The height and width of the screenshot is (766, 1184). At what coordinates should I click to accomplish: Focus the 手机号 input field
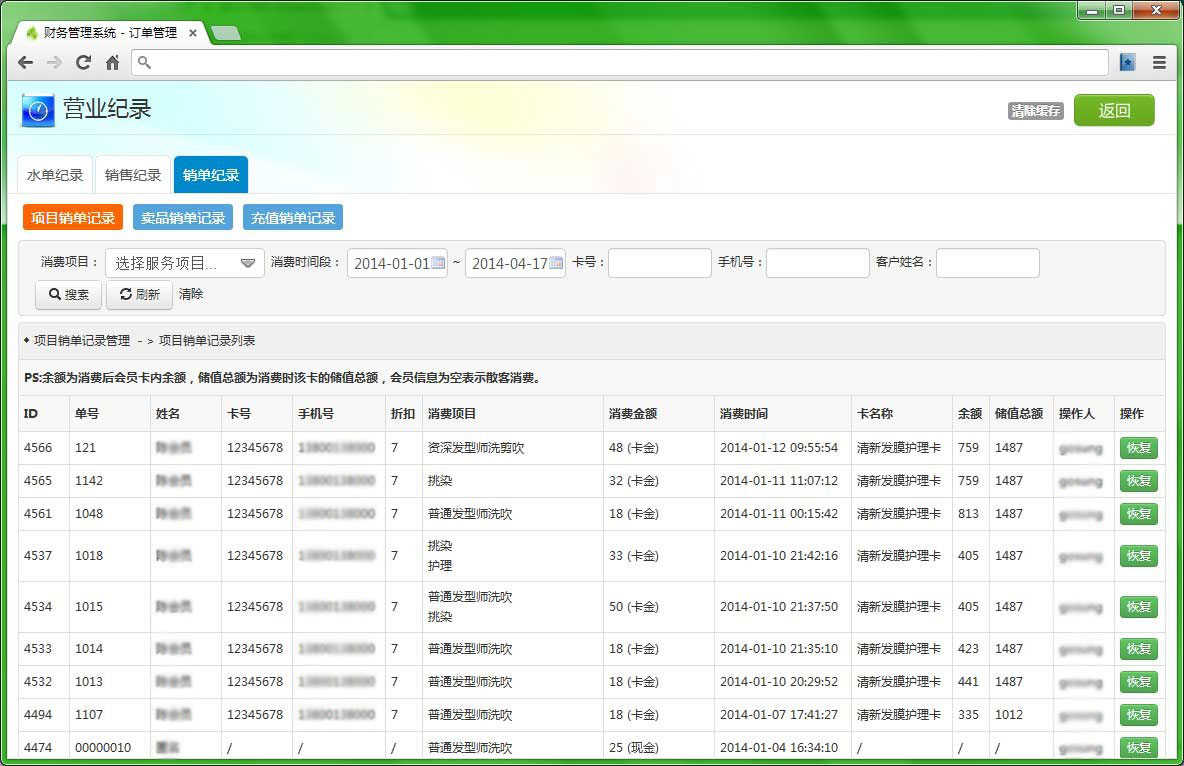click(818, 263)
